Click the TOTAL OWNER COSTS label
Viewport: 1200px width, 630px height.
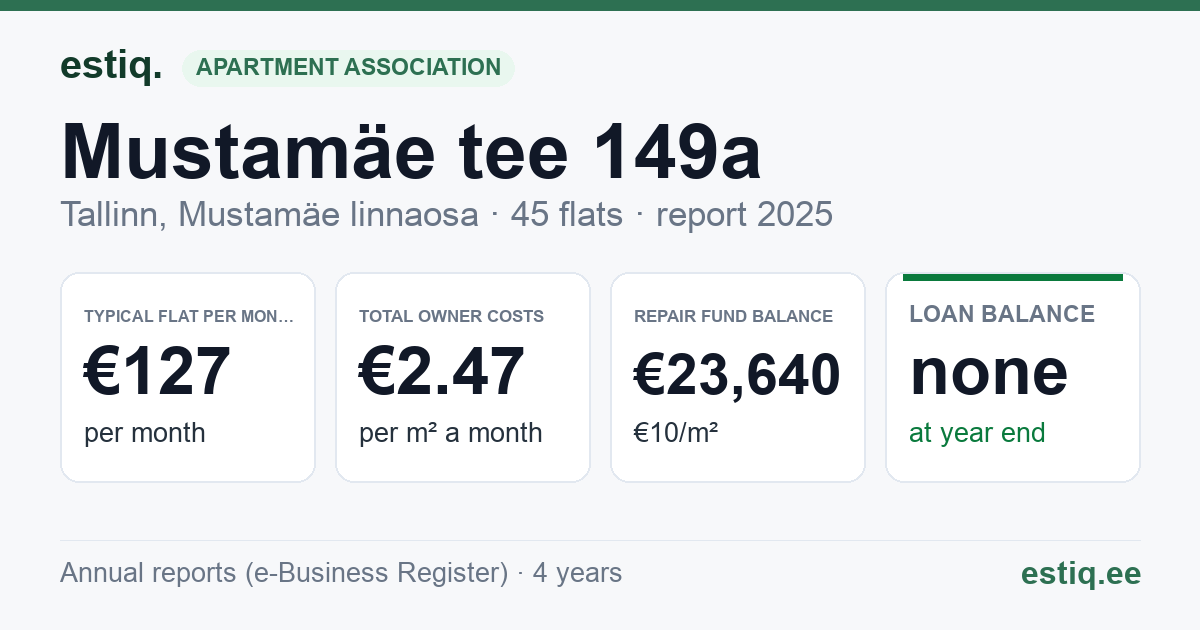(x=451, y=316)
